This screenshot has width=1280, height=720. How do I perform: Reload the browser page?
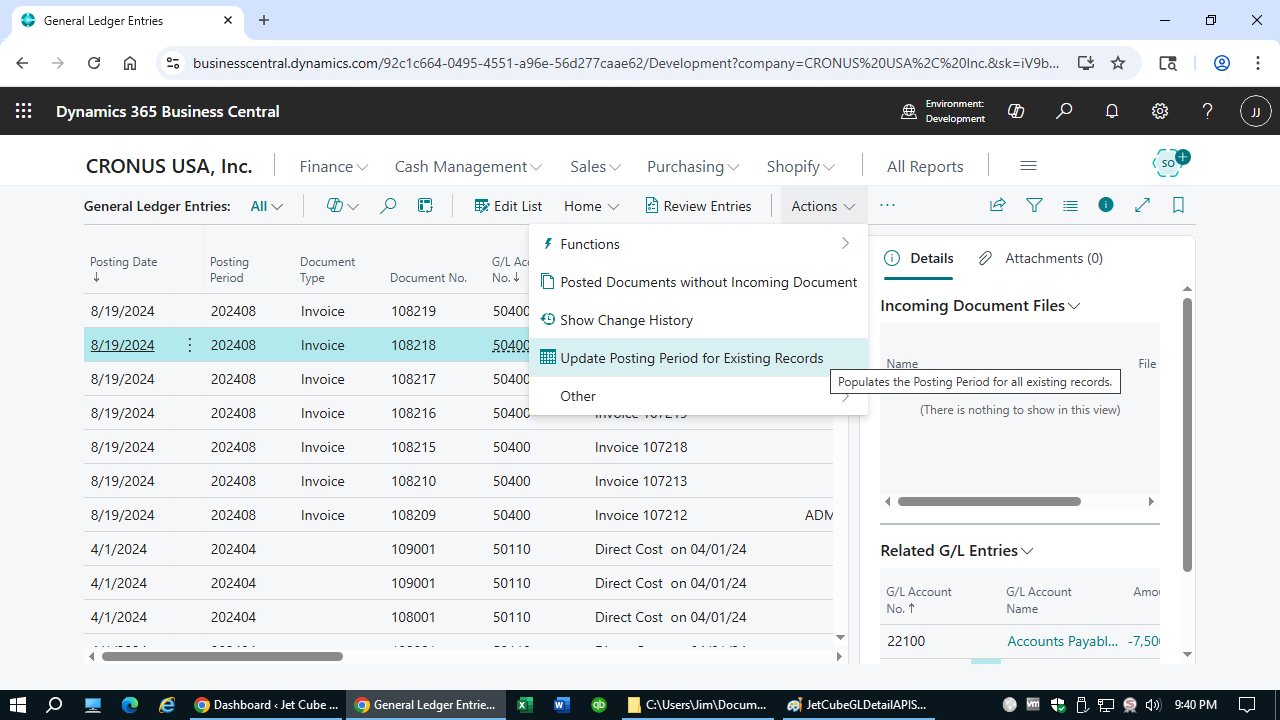pyautogui.click(x=94, y=63)
